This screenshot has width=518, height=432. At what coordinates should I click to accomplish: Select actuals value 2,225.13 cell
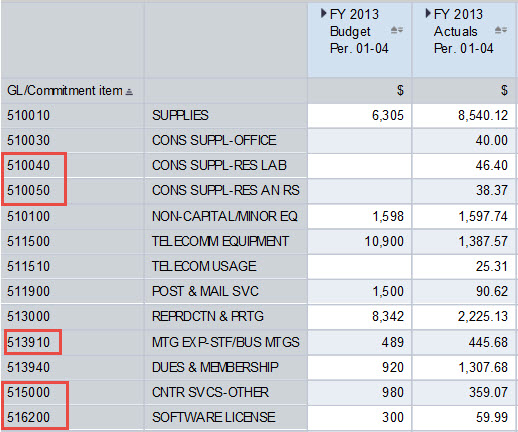(464, 316)
